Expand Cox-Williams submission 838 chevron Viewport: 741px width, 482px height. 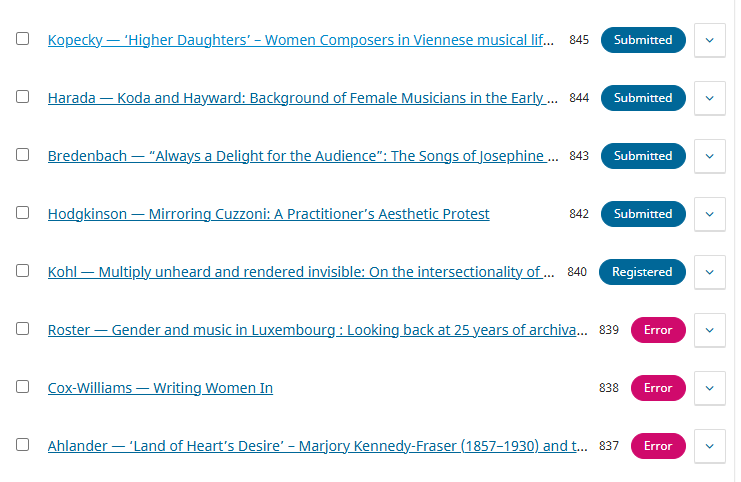(x=709, y=388)
